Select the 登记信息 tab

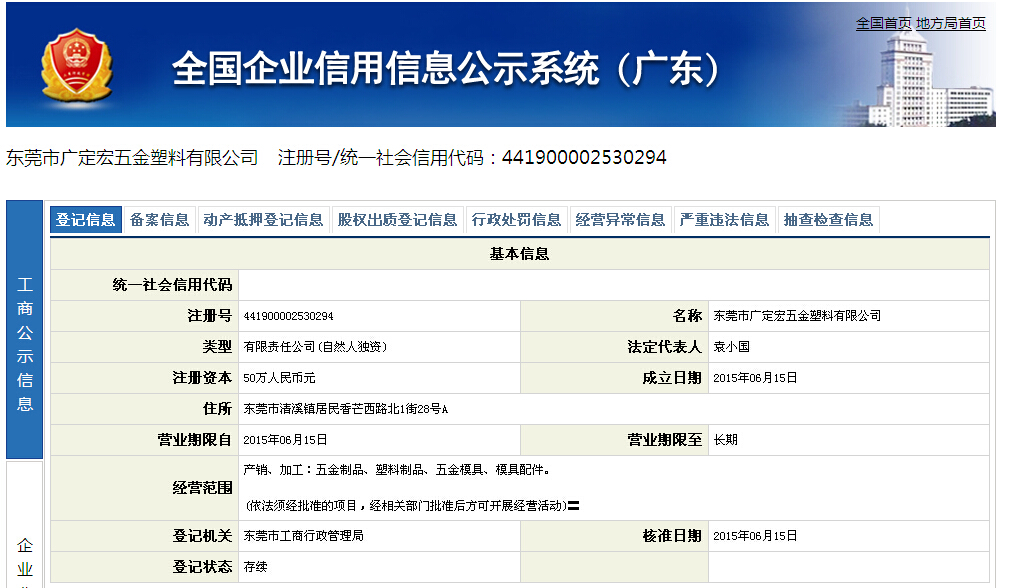click(x=86, y=220)
